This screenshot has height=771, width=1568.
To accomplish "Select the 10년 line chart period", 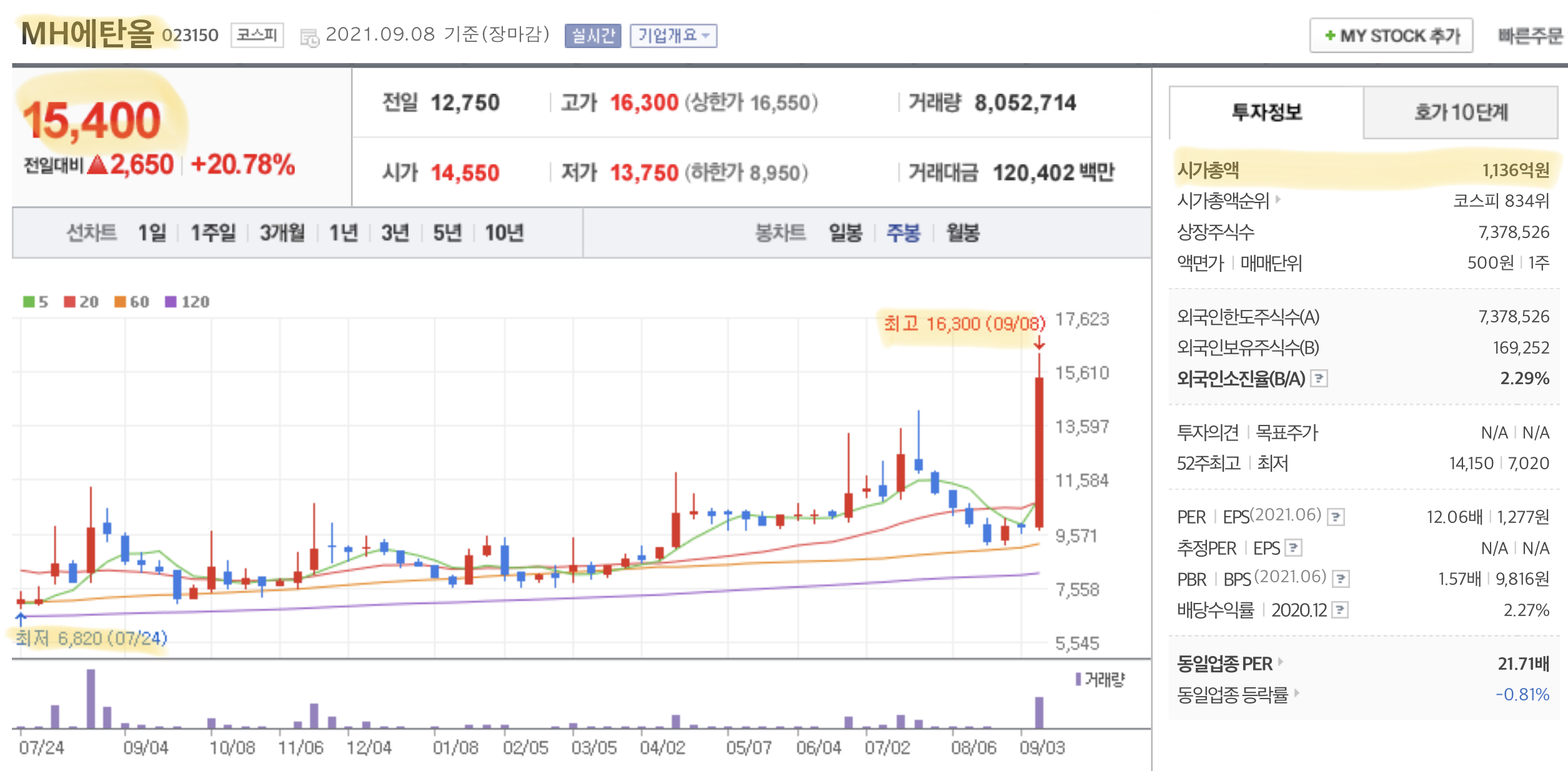I will [x=504, y=233].
